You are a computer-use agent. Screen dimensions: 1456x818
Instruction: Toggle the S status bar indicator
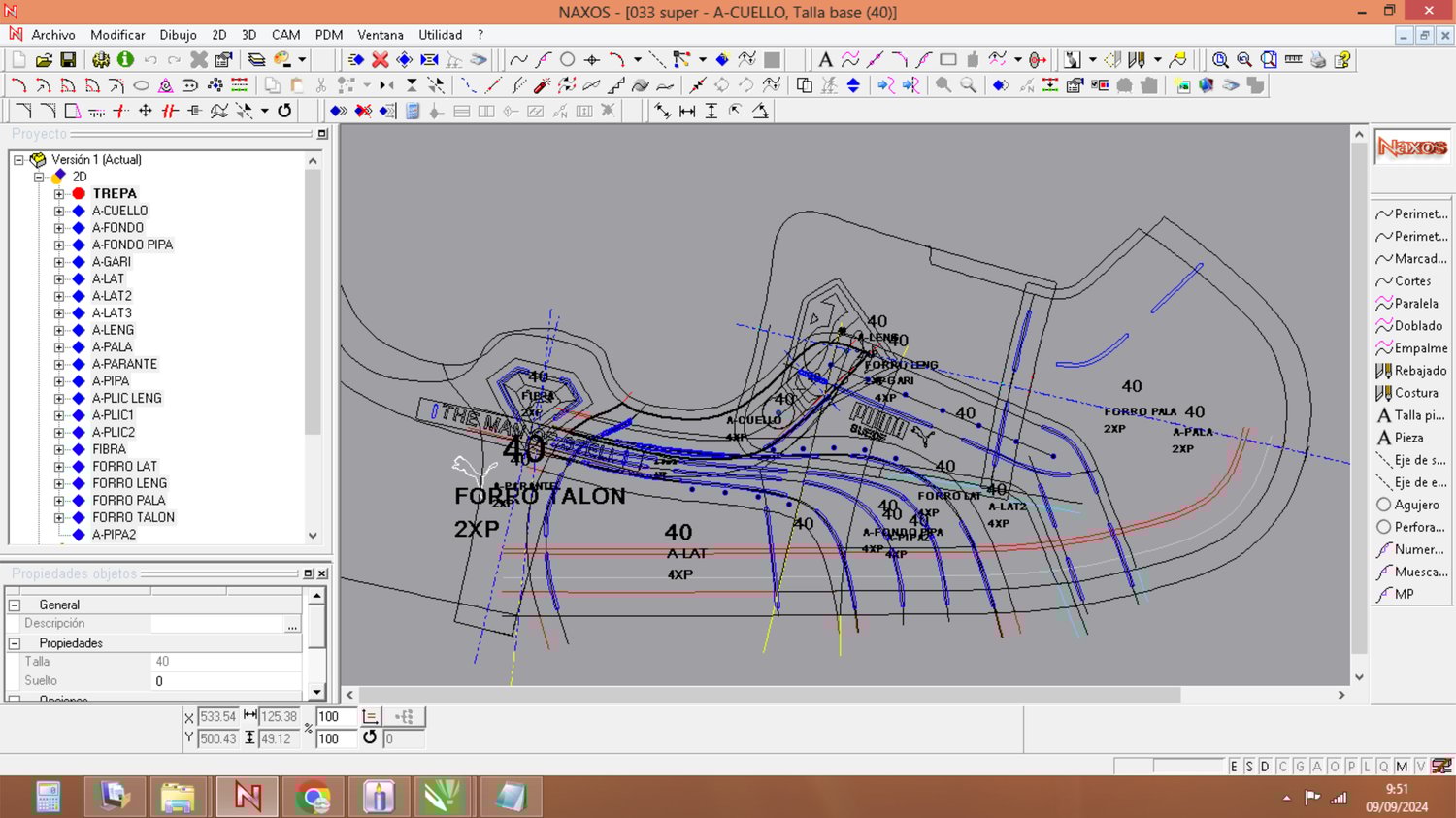1249,767
